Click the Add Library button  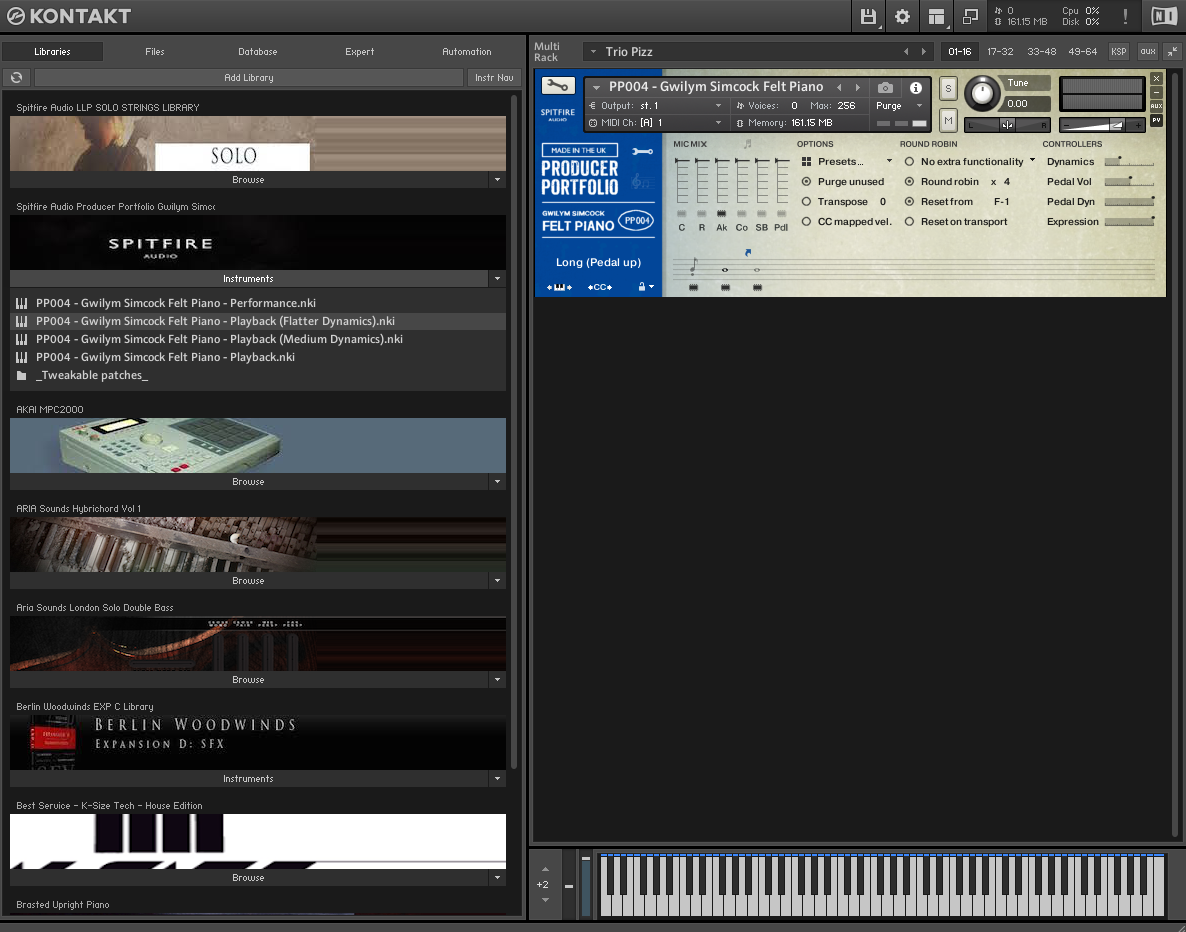coord(249,77)
